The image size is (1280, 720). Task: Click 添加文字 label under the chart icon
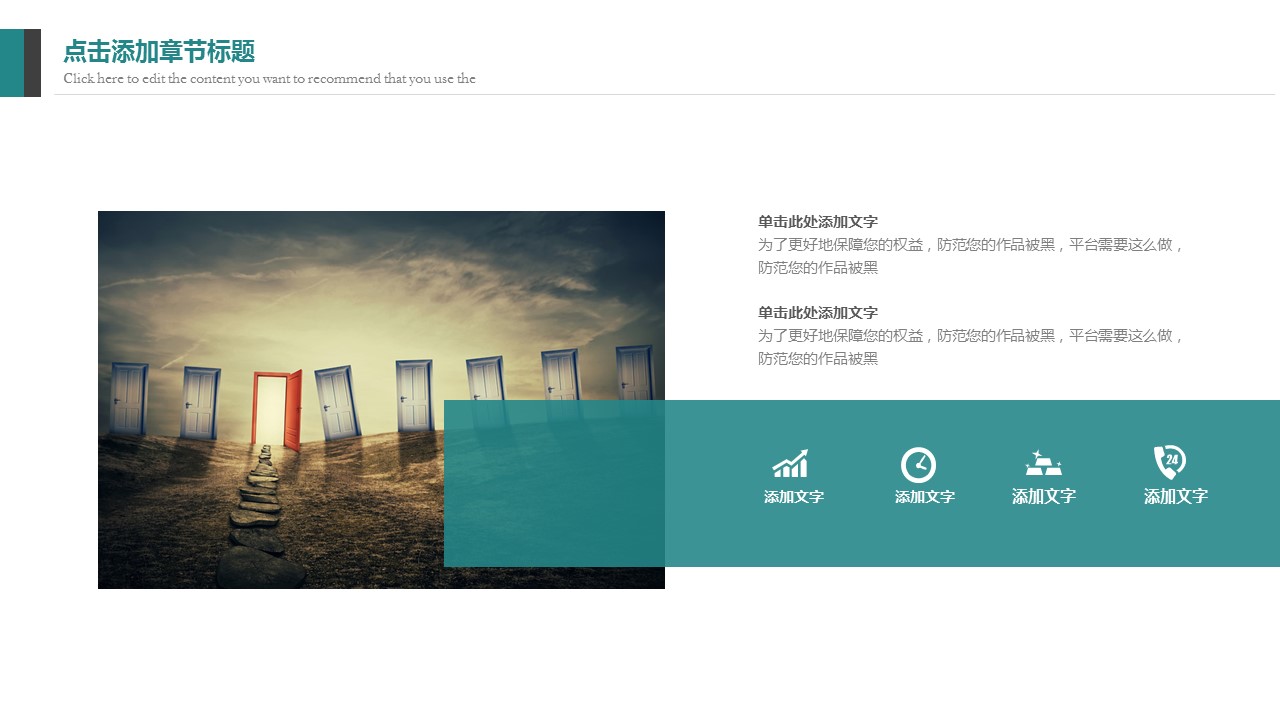[793, 497]
